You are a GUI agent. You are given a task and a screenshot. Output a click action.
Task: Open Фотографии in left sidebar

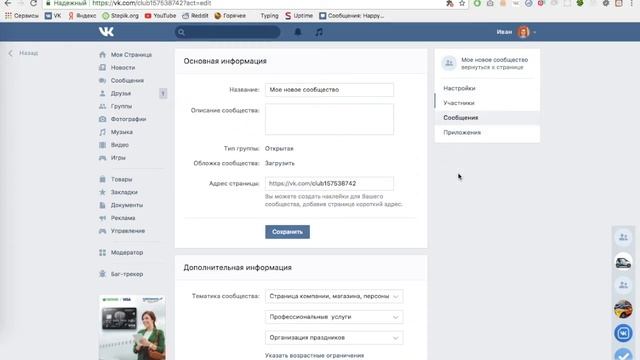pos(128,119)
